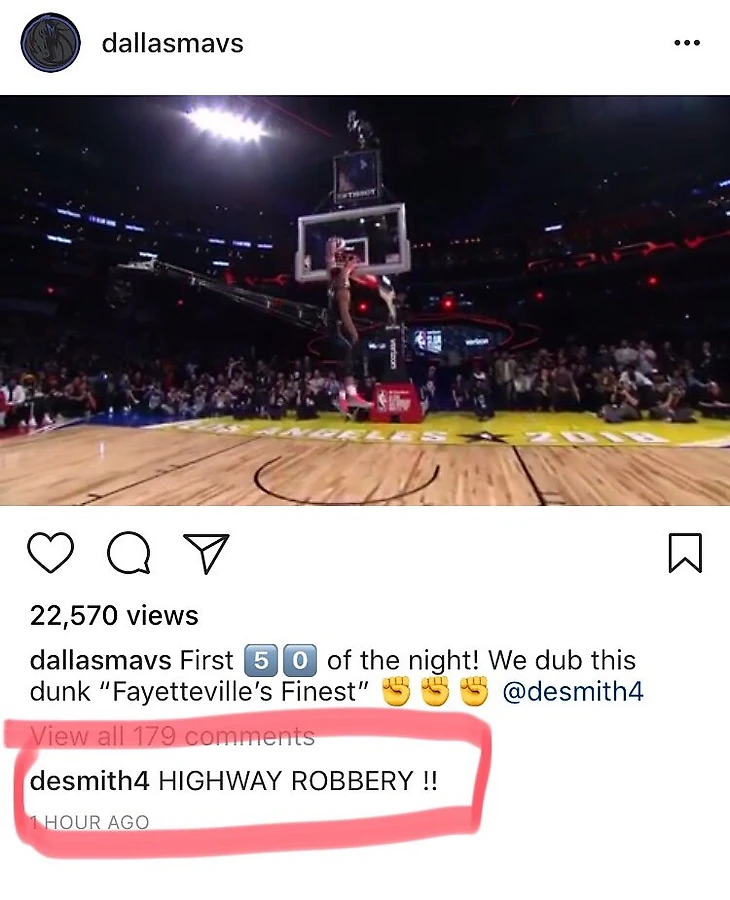This screenshot has width=730, height=900.
Task: Open the three-dot post options menu
Action: (x=687, y=42)
